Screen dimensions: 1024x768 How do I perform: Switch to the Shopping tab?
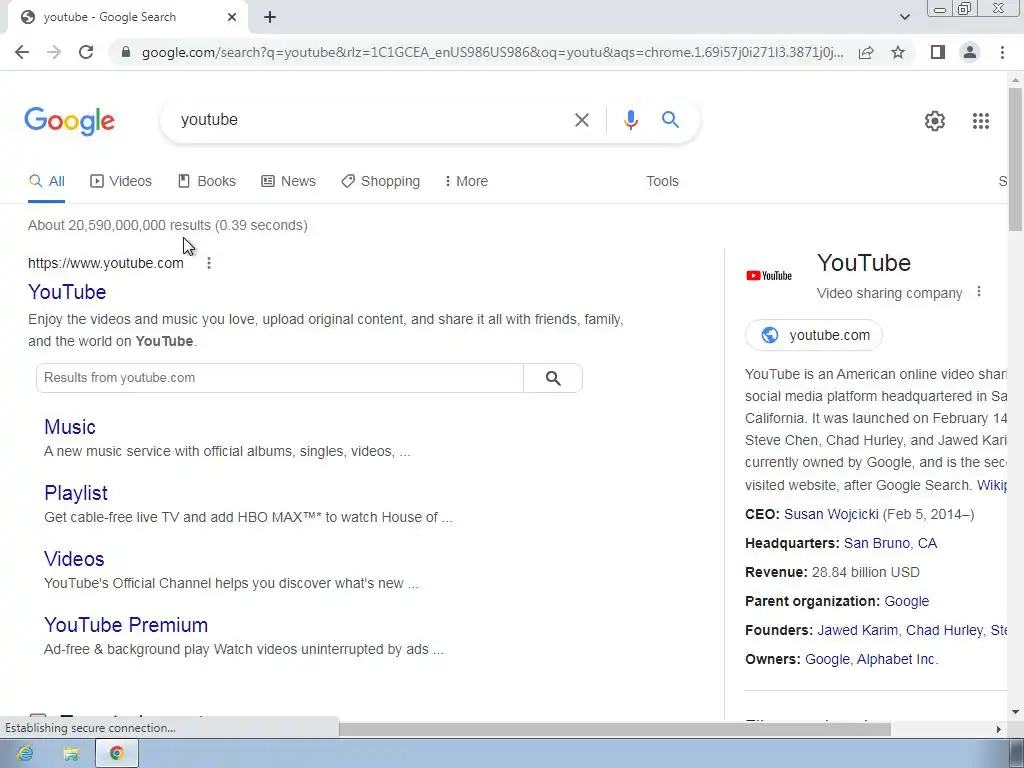(x=381, y=181)
